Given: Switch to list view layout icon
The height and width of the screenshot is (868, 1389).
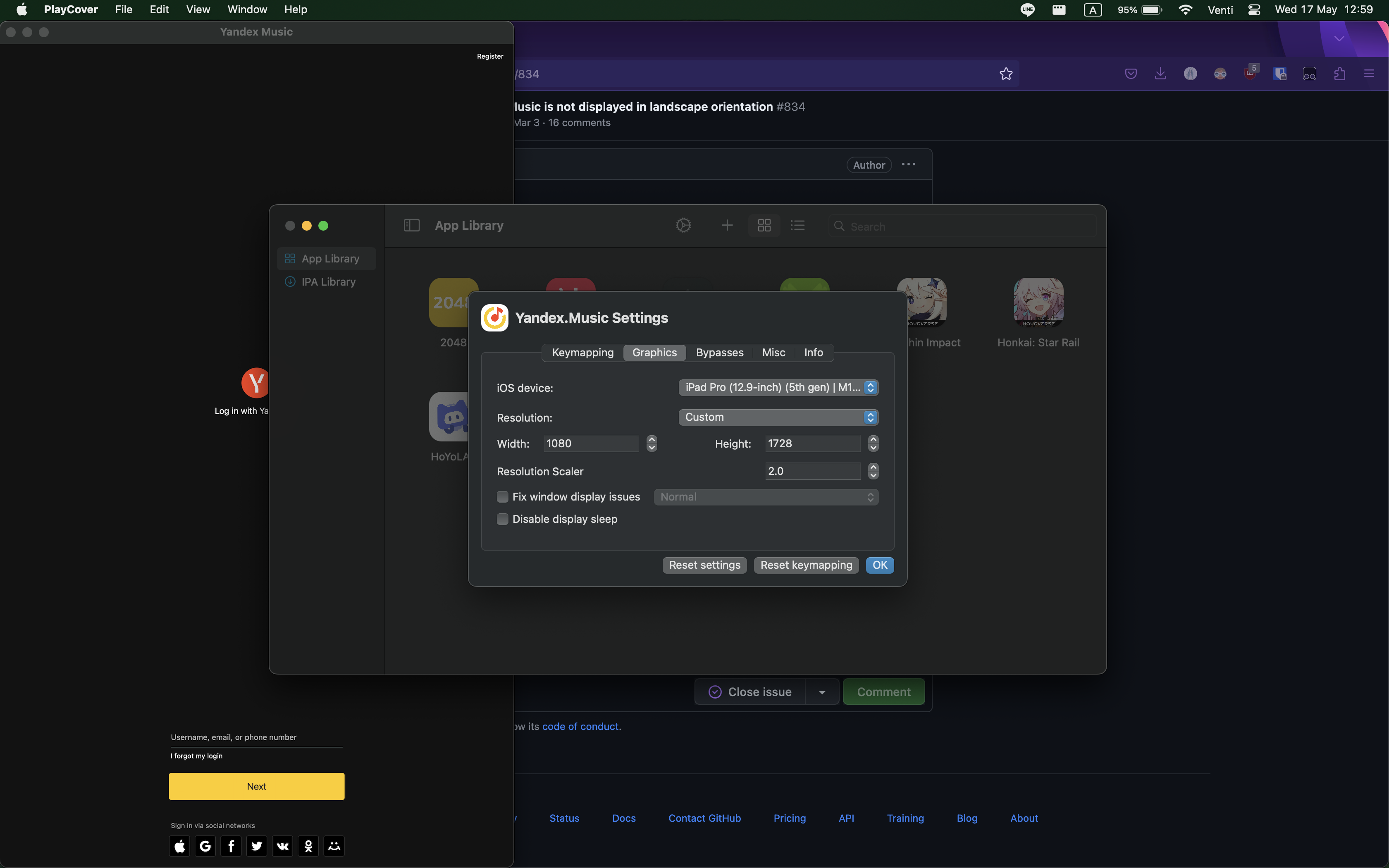Looking at the screenshot, I should click(x=797, y=226).
